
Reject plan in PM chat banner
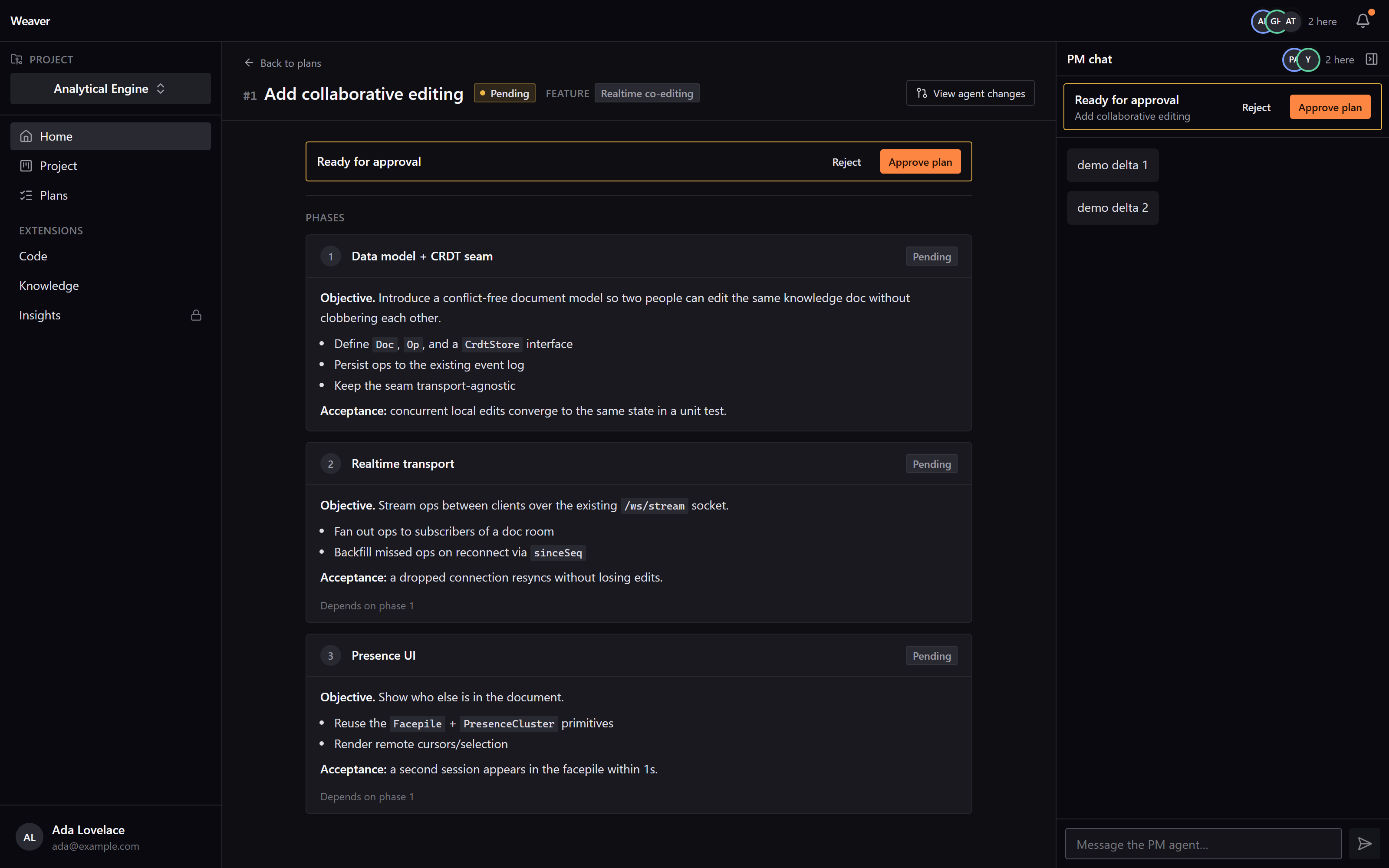tap(1256, 107)
